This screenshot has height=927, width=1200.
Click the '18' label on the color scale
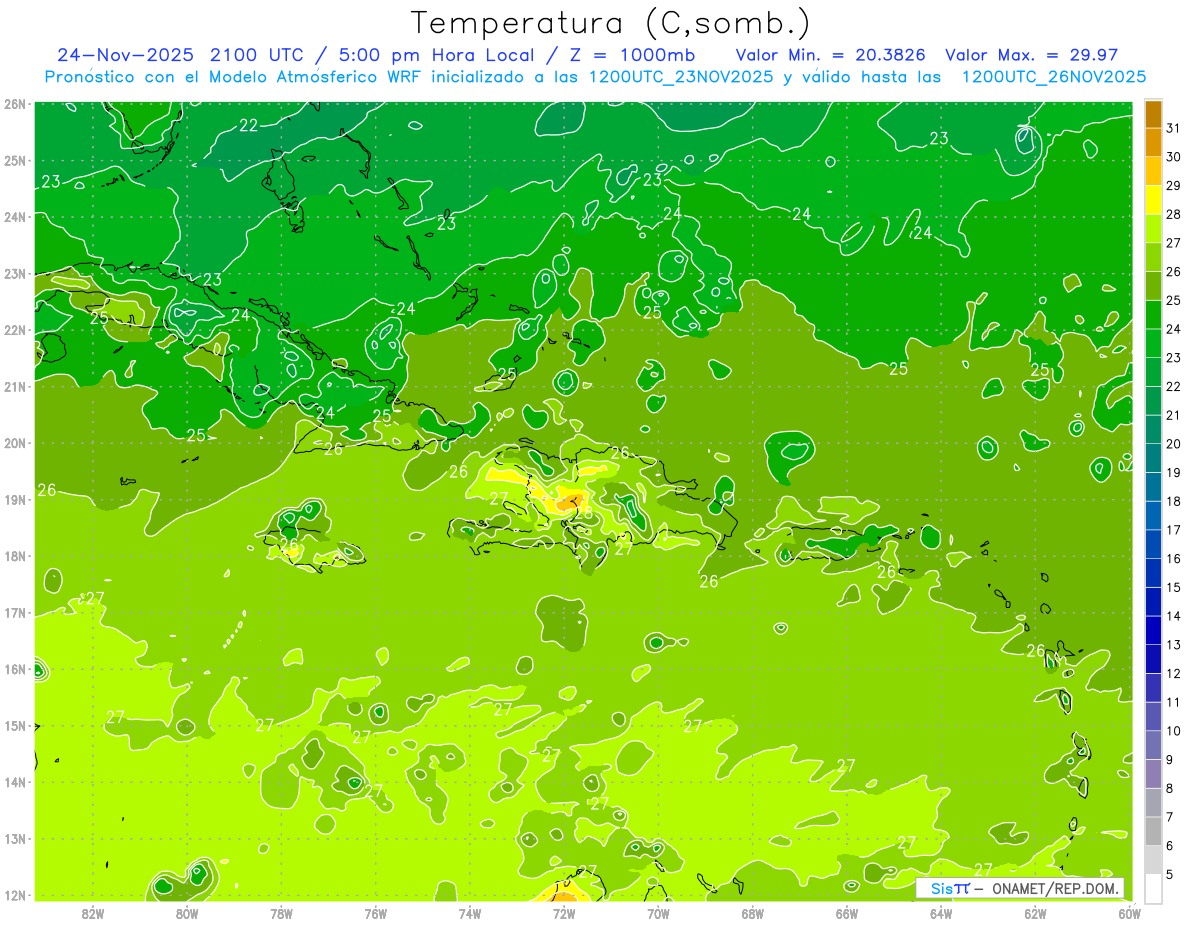click(1174, 501)
